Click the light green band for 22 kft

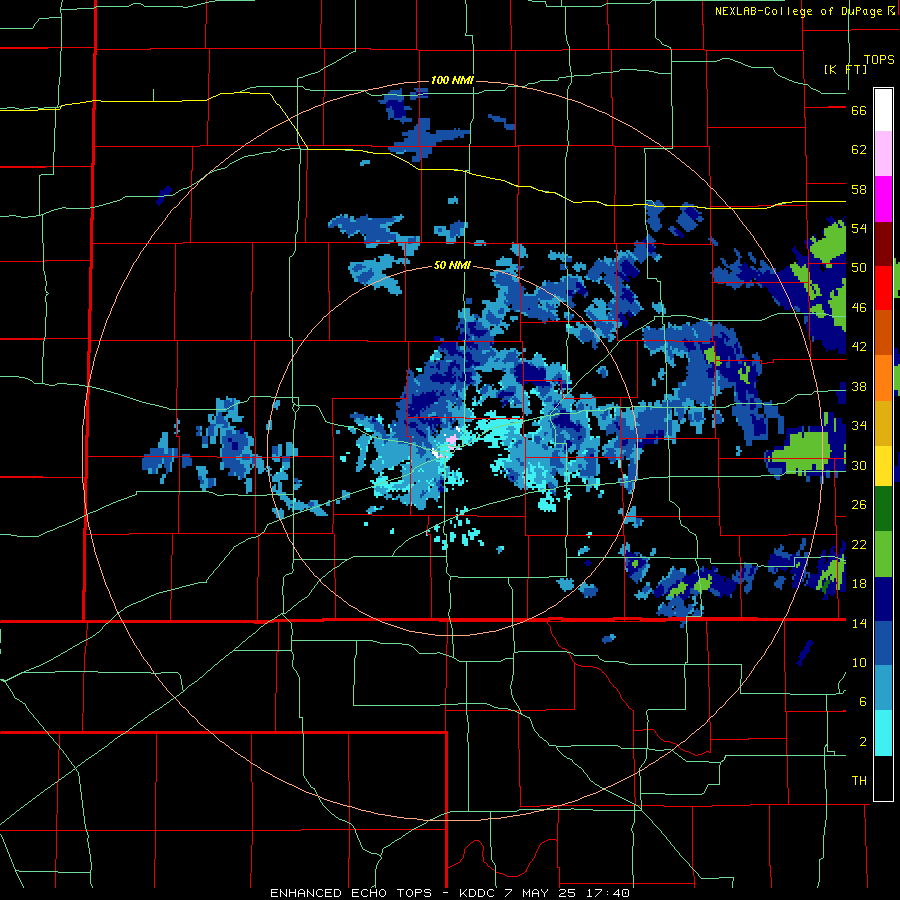click(883, 554)
